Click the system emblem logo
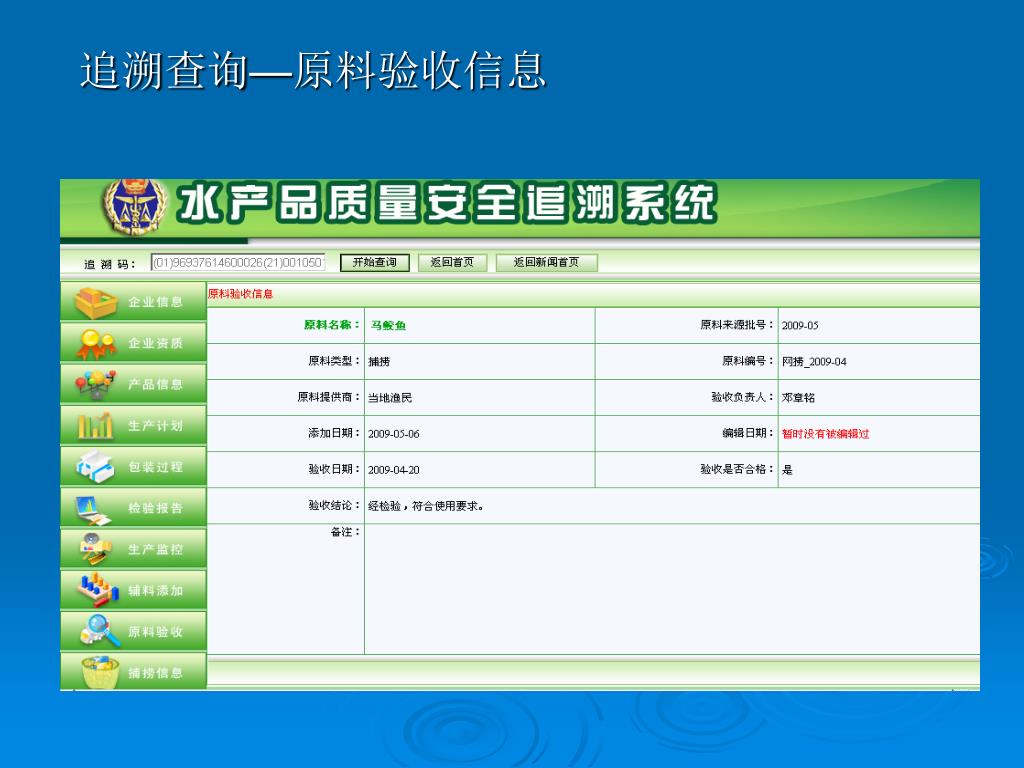The image size is (1024, 768). click(x=135, y=207)
